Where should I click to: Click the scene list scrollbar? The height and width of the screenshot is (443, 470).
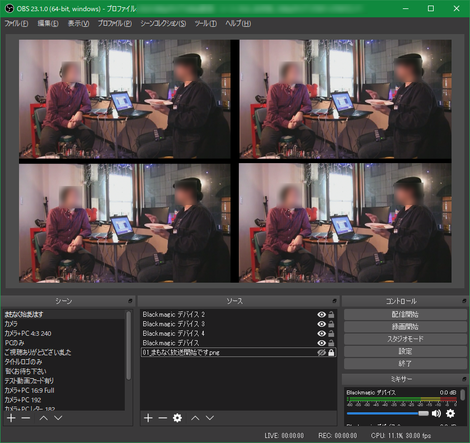tap(128, 345)
